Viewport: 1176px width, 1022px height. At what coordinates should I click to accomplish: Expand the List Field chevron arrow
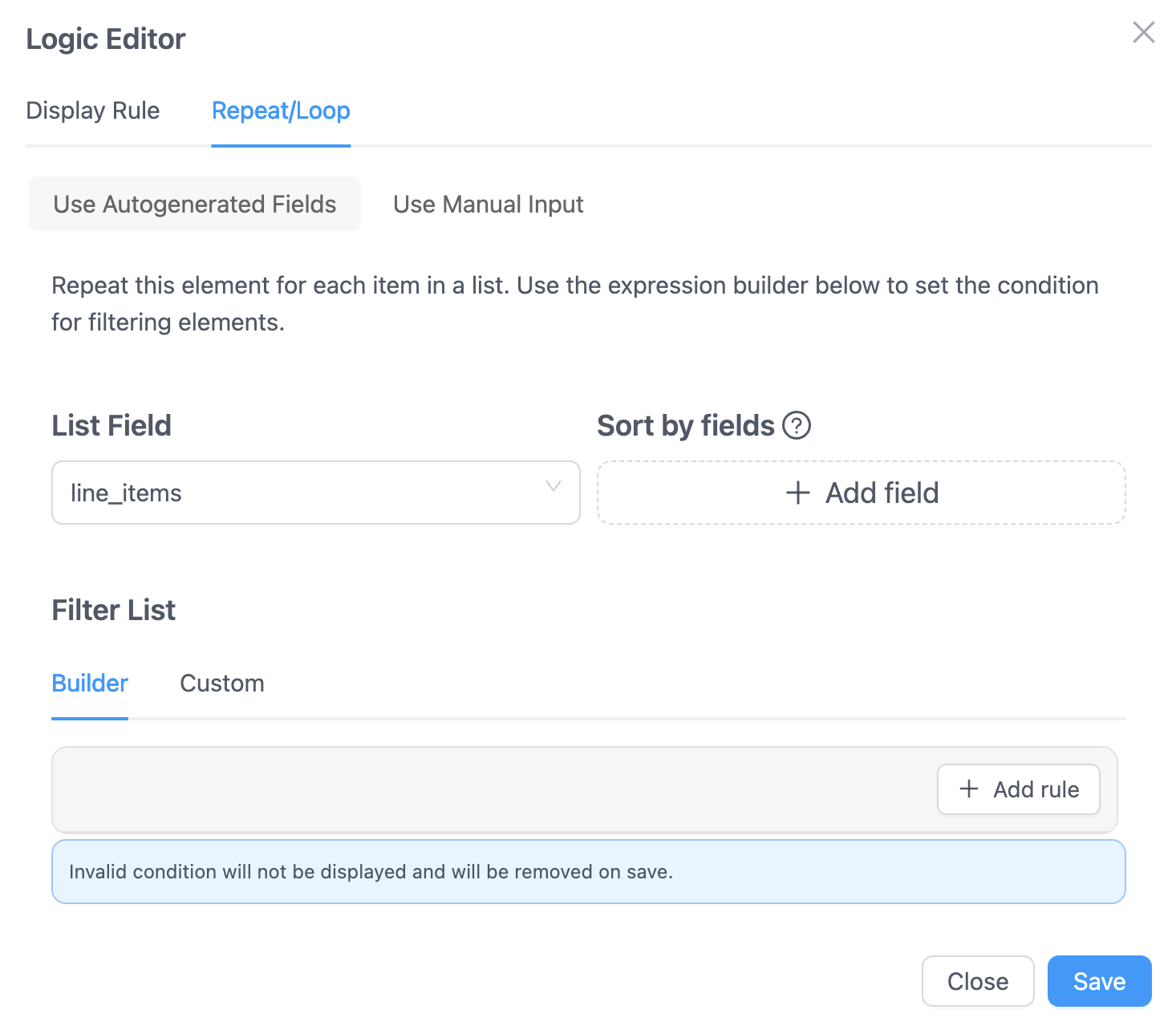click(553, 487)
